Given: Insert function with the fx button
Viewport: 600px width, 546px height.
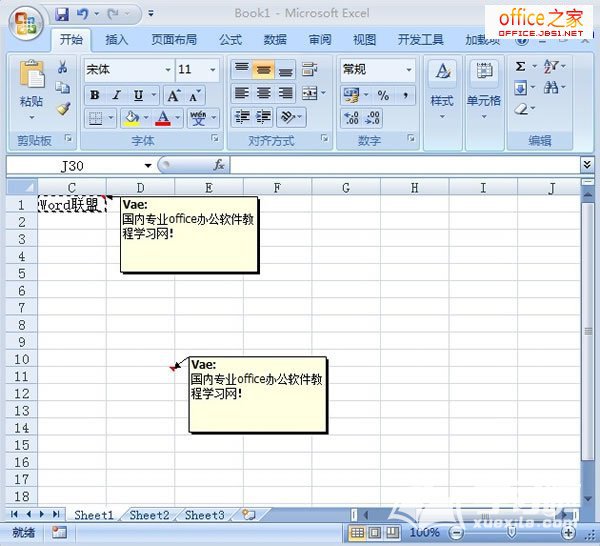Looking at the screenshot, I should (219, 166).
